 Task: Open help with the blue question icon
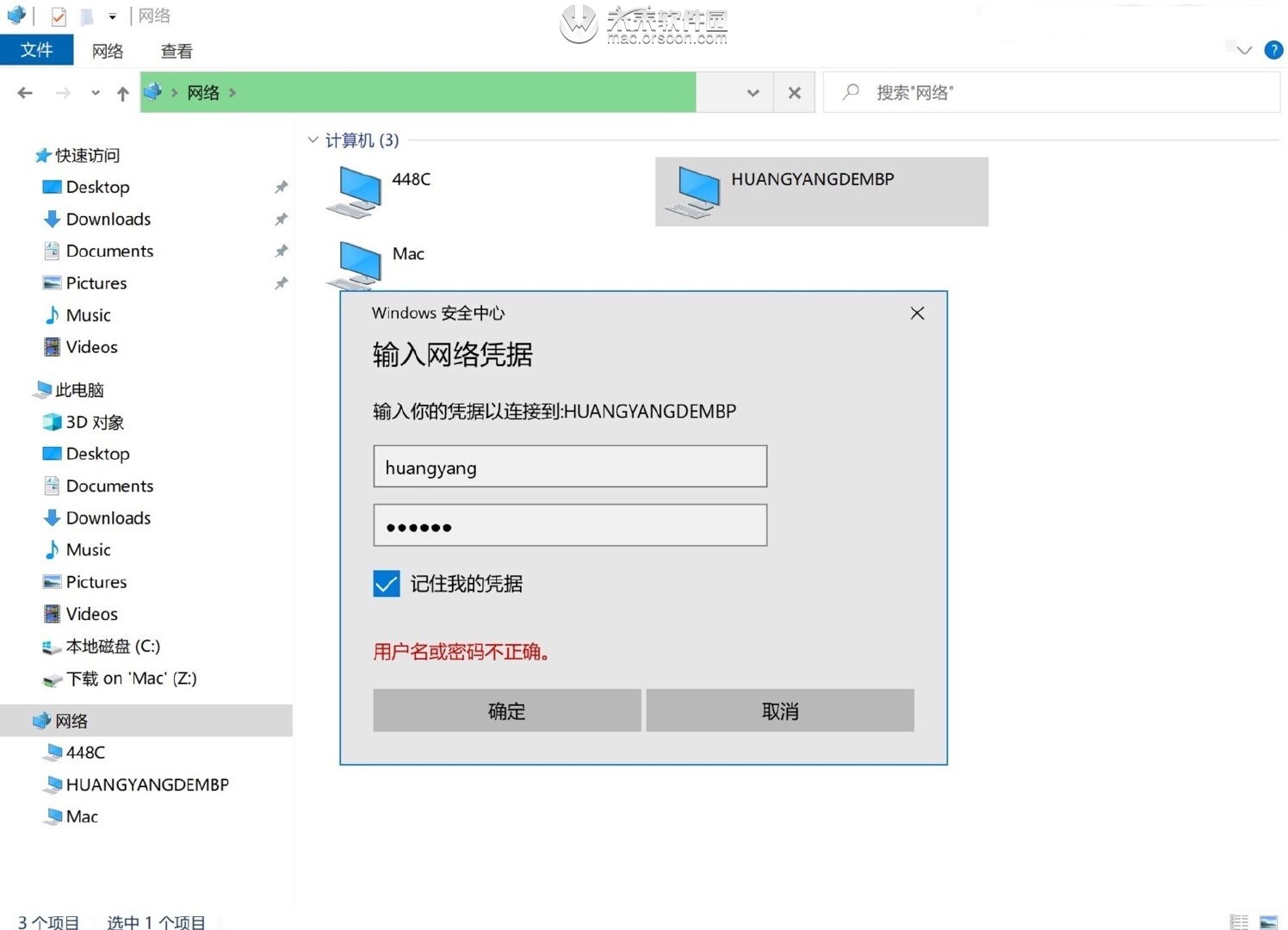coord(1273,50)
